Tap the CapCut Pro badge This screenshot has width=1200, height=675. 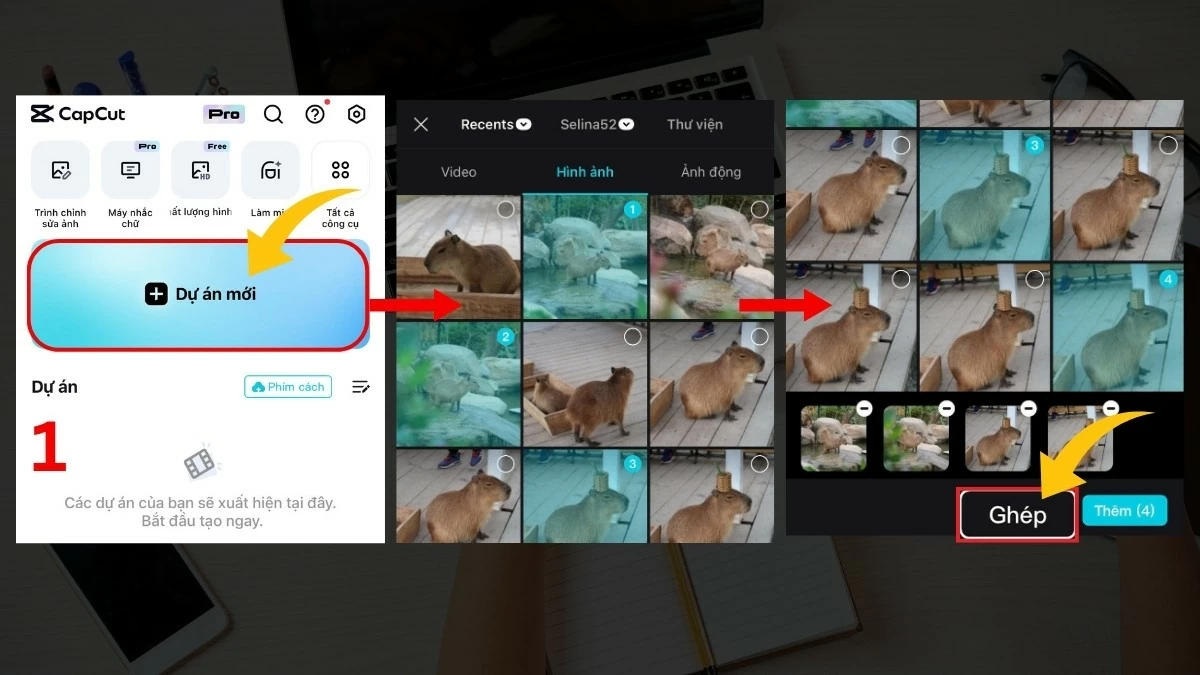224,114
